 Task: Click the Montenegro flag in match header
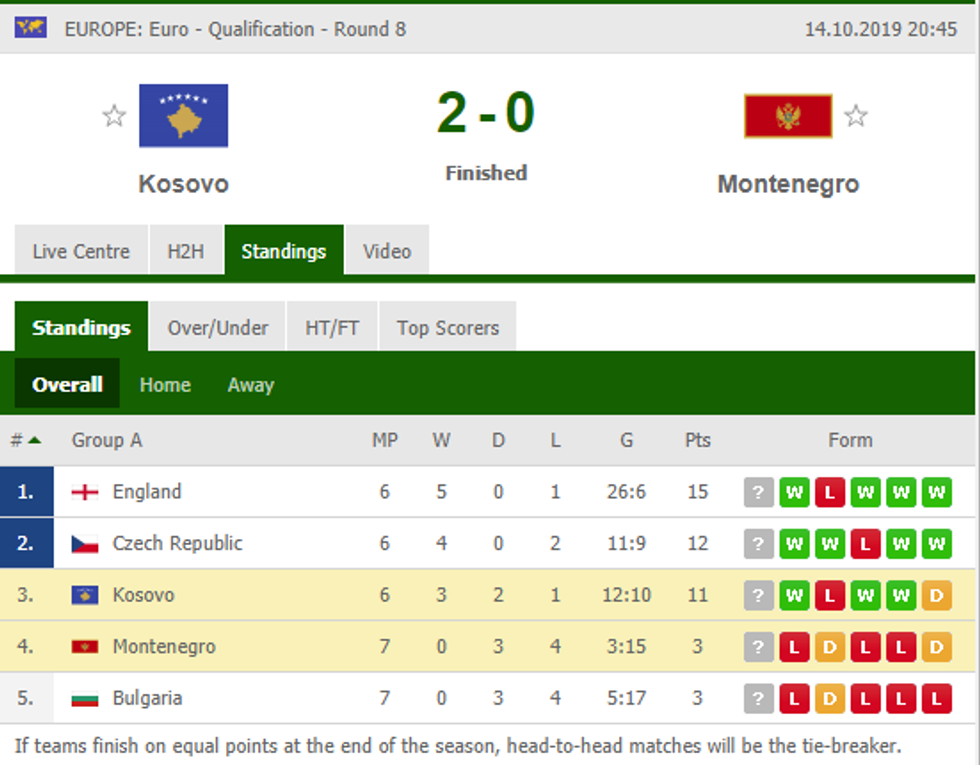tap(788, 116)
